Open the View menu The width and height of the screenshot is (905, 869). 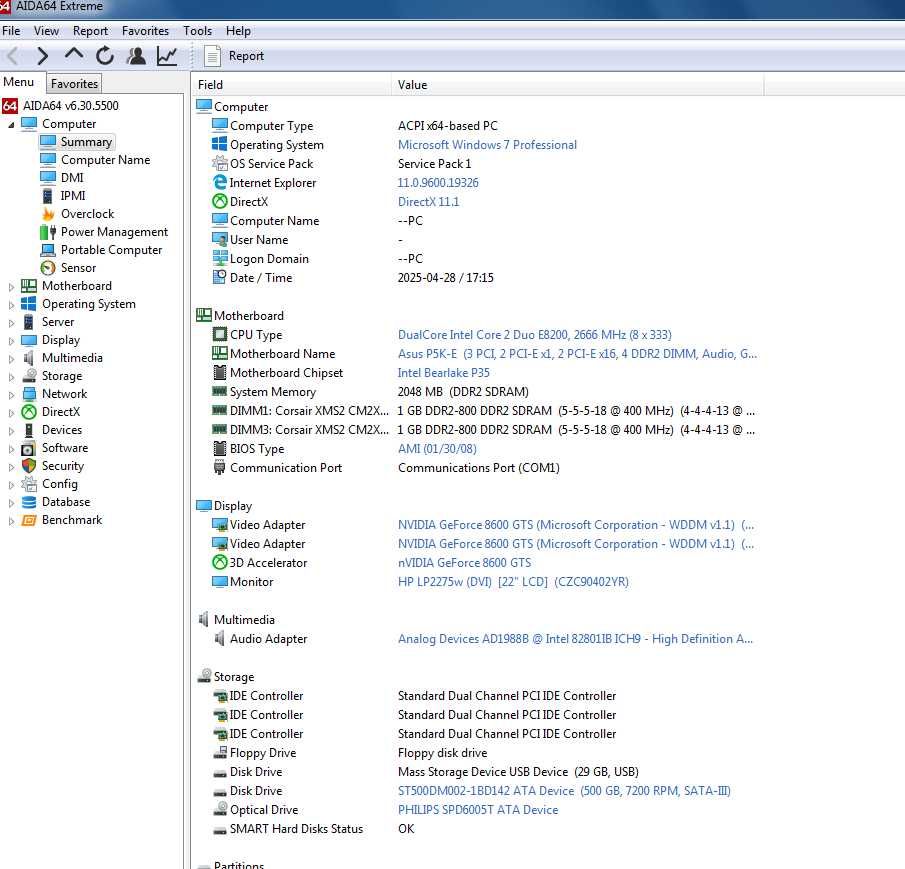tap(46, 31)
